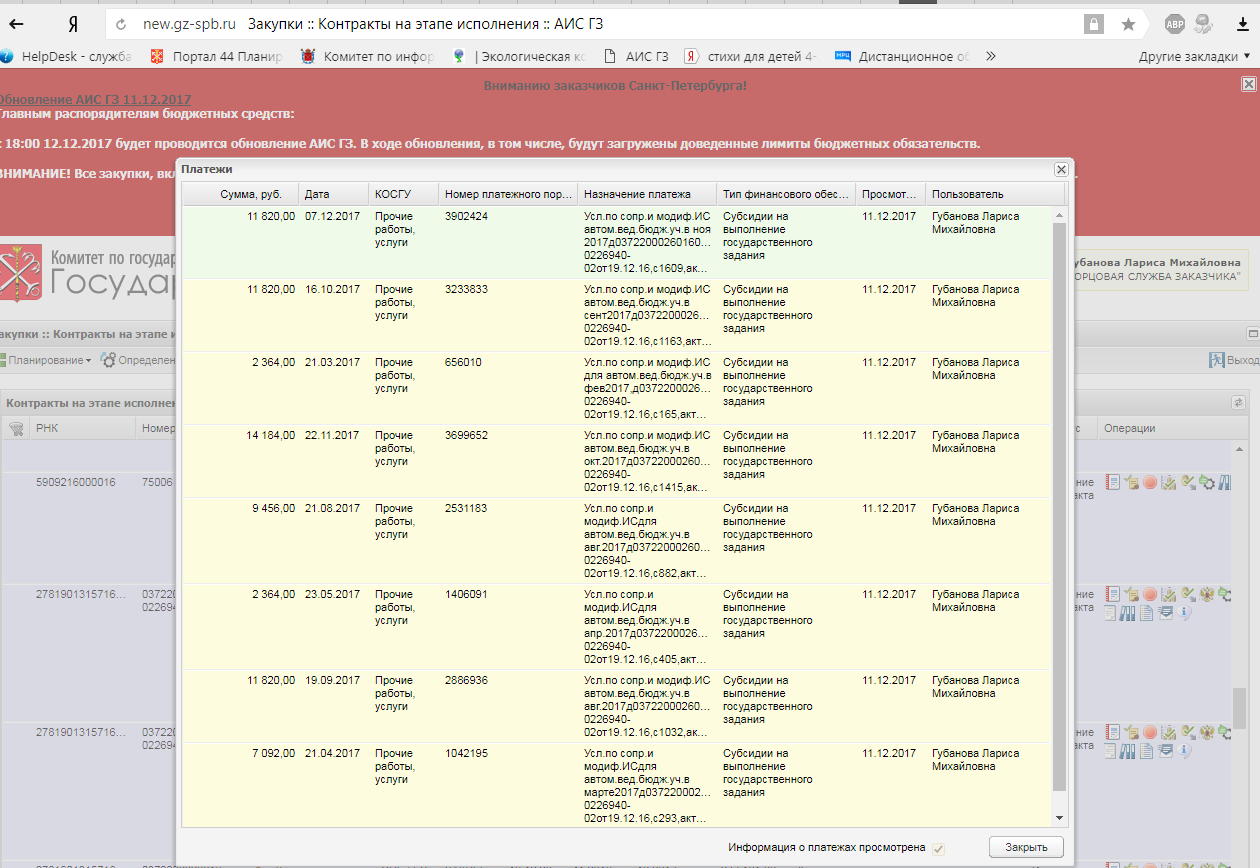This screenshot has width=1260, height=868.
Task: Close the Платежи dialog with the X
Action: (1061, 170)
